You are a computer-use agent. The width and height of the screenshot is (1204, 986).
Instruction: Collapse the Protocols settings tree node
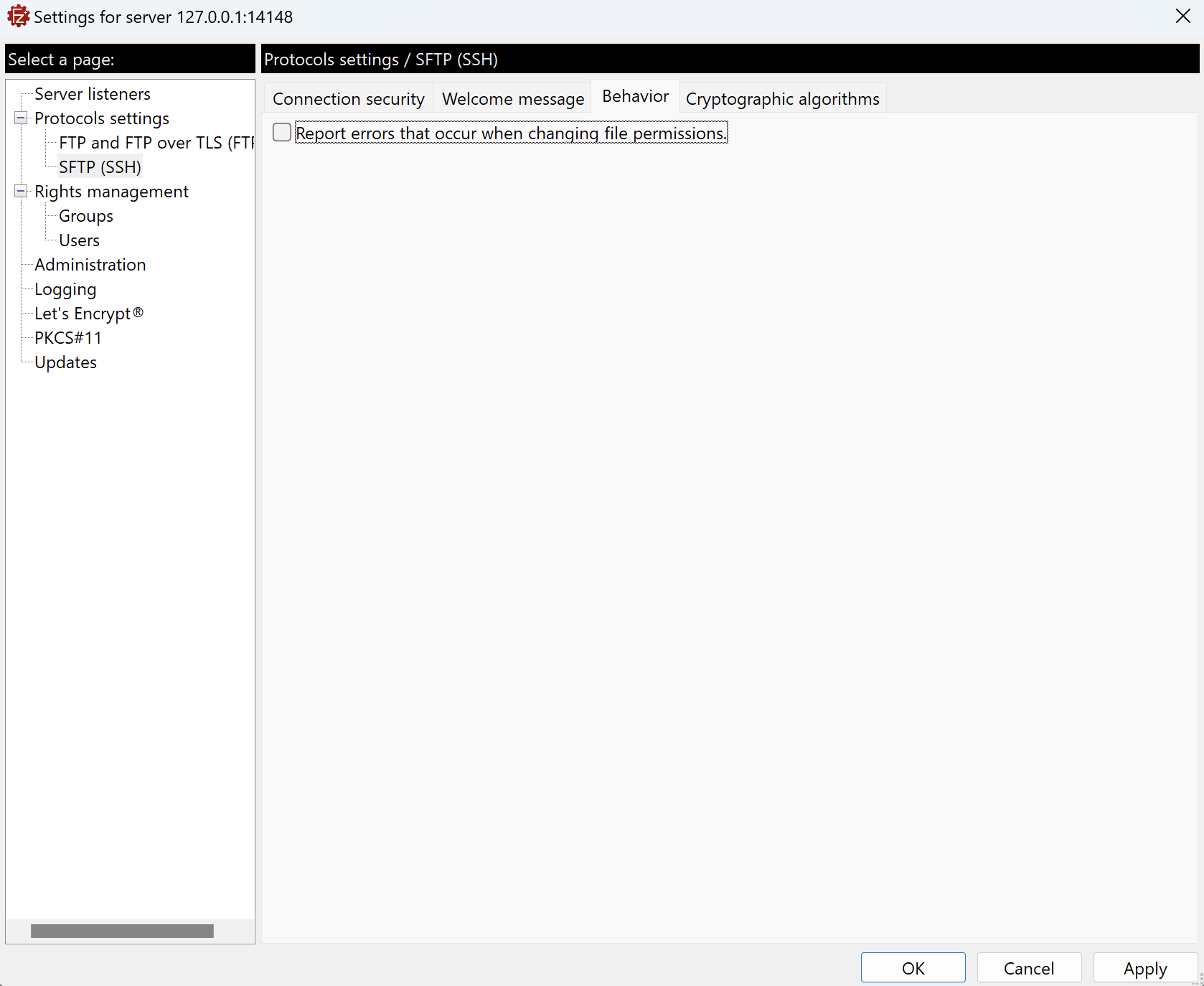pyautogui.click(x=21, y=118)
